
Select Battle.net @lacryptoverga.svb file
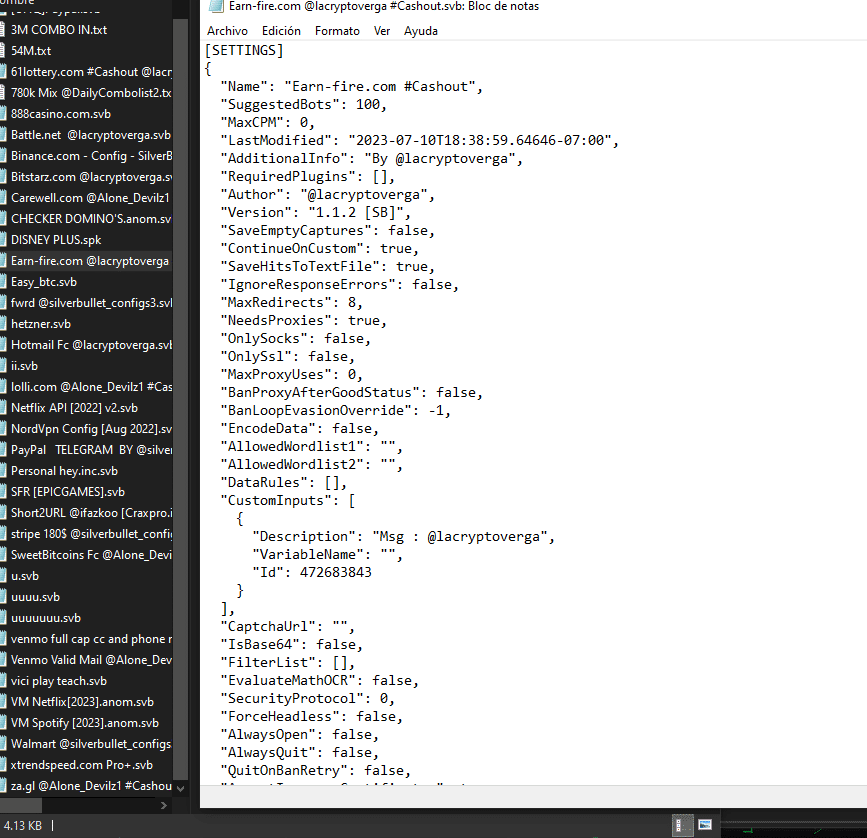click(86, 135)
